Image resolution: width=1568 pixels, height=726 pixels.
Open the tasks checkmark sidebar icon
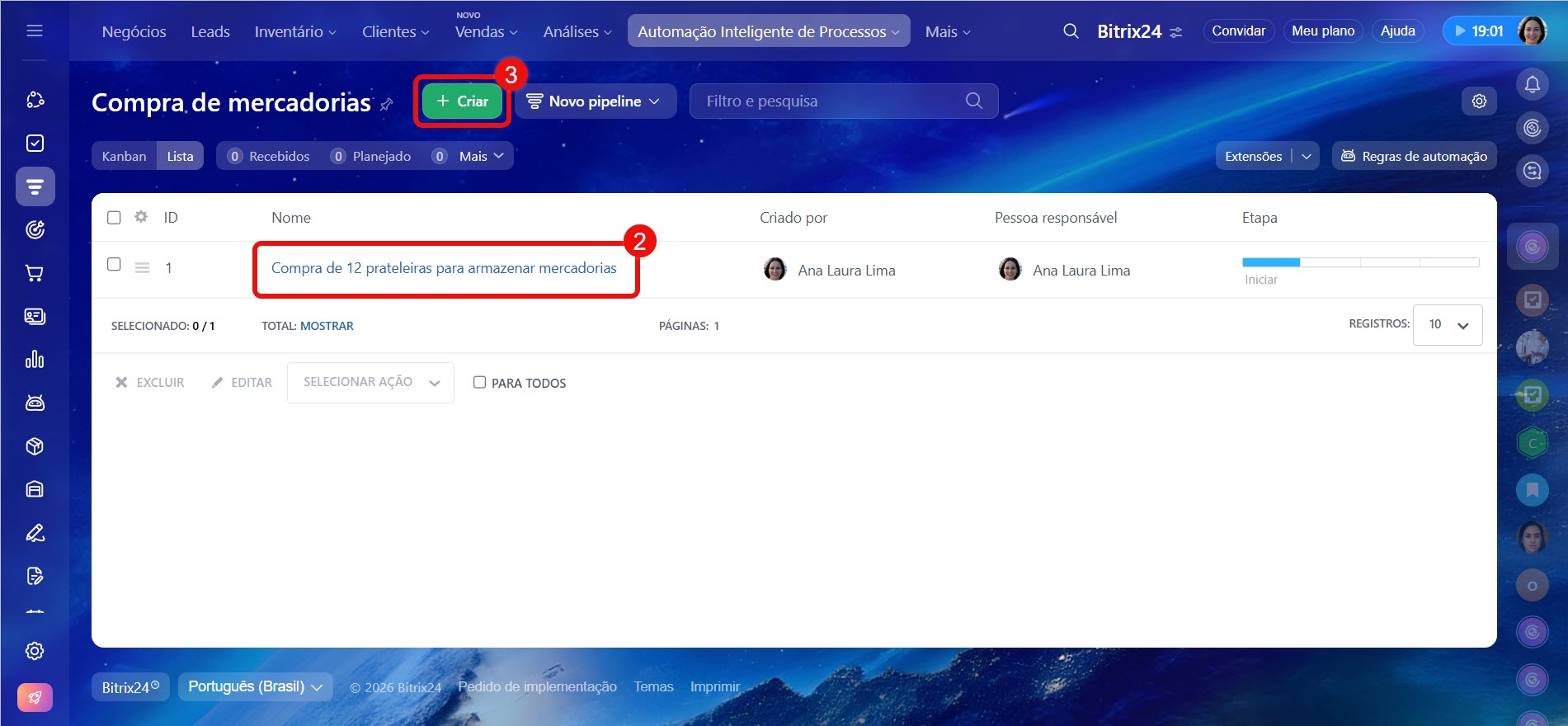pos(35,144)
